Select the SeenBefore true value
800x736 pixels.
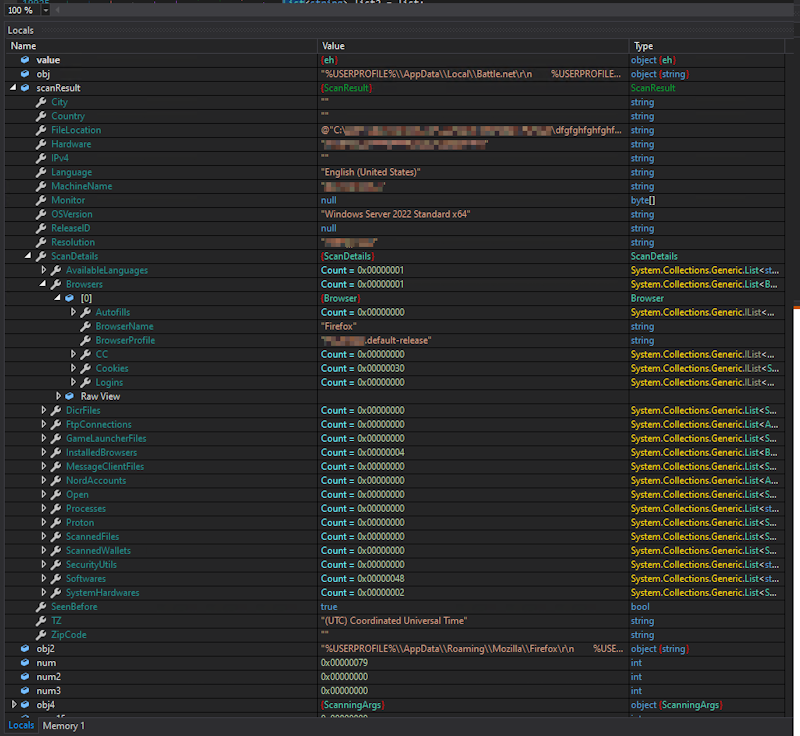329,606
